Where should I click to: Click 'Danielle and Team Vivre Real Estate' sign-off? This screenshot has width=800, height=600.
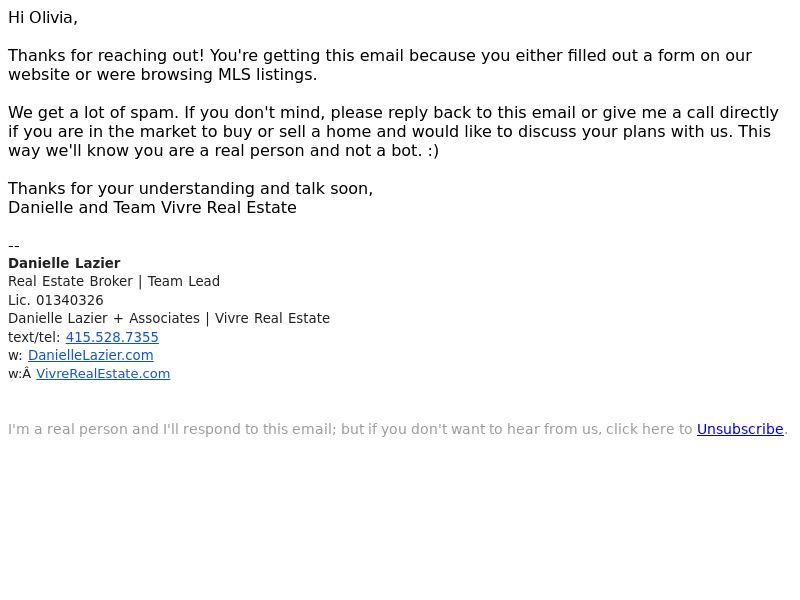click(x=152, y=208)
